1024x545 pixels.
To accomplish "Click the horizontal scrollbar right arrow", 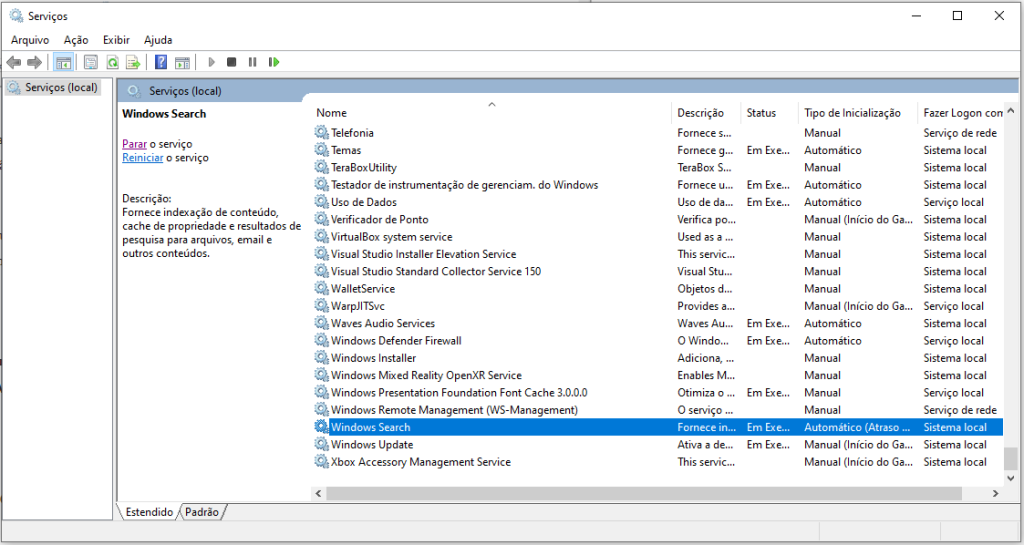I will click(996, 493).
